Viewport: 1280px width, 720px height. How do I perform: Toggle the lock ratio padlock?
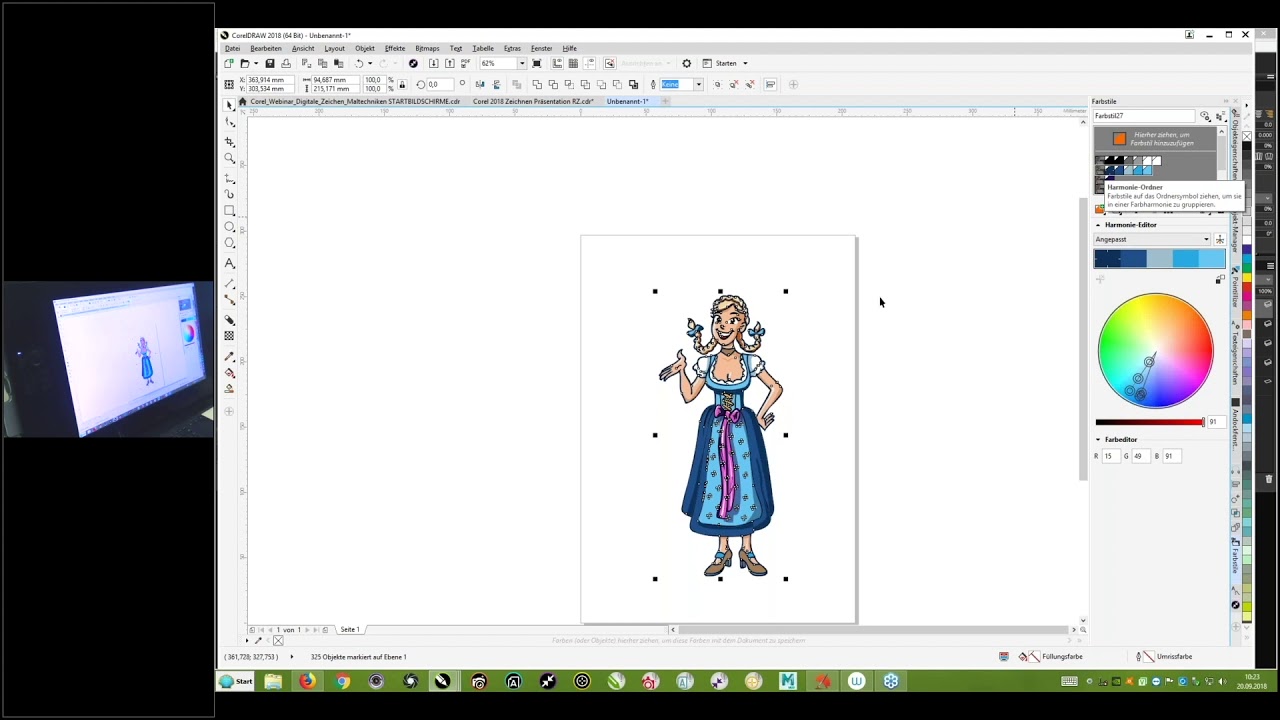point(402,84)
